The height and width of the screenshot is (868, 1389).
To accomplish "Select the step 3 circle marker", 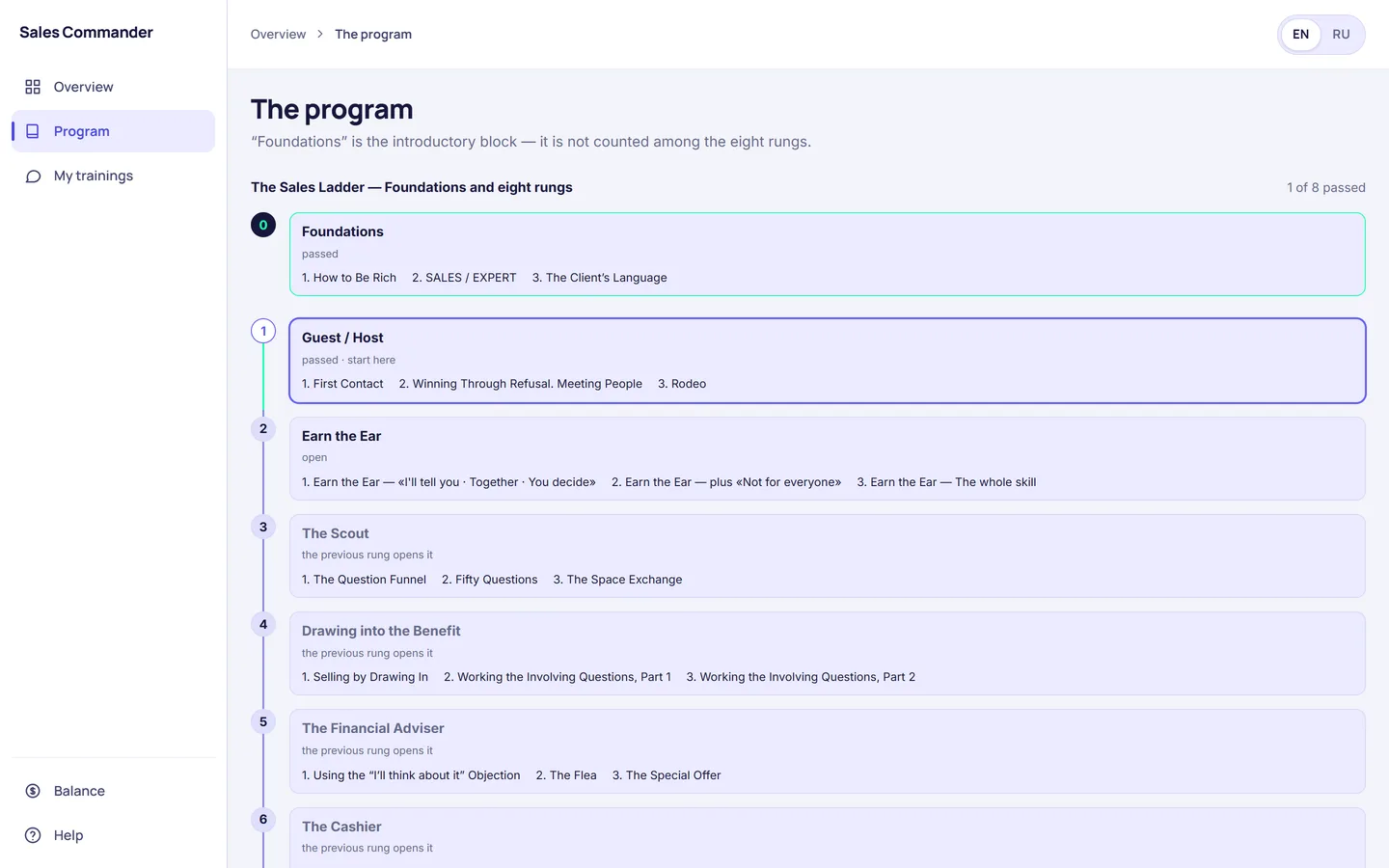I will pyautogui.click(x=263, y=527).
